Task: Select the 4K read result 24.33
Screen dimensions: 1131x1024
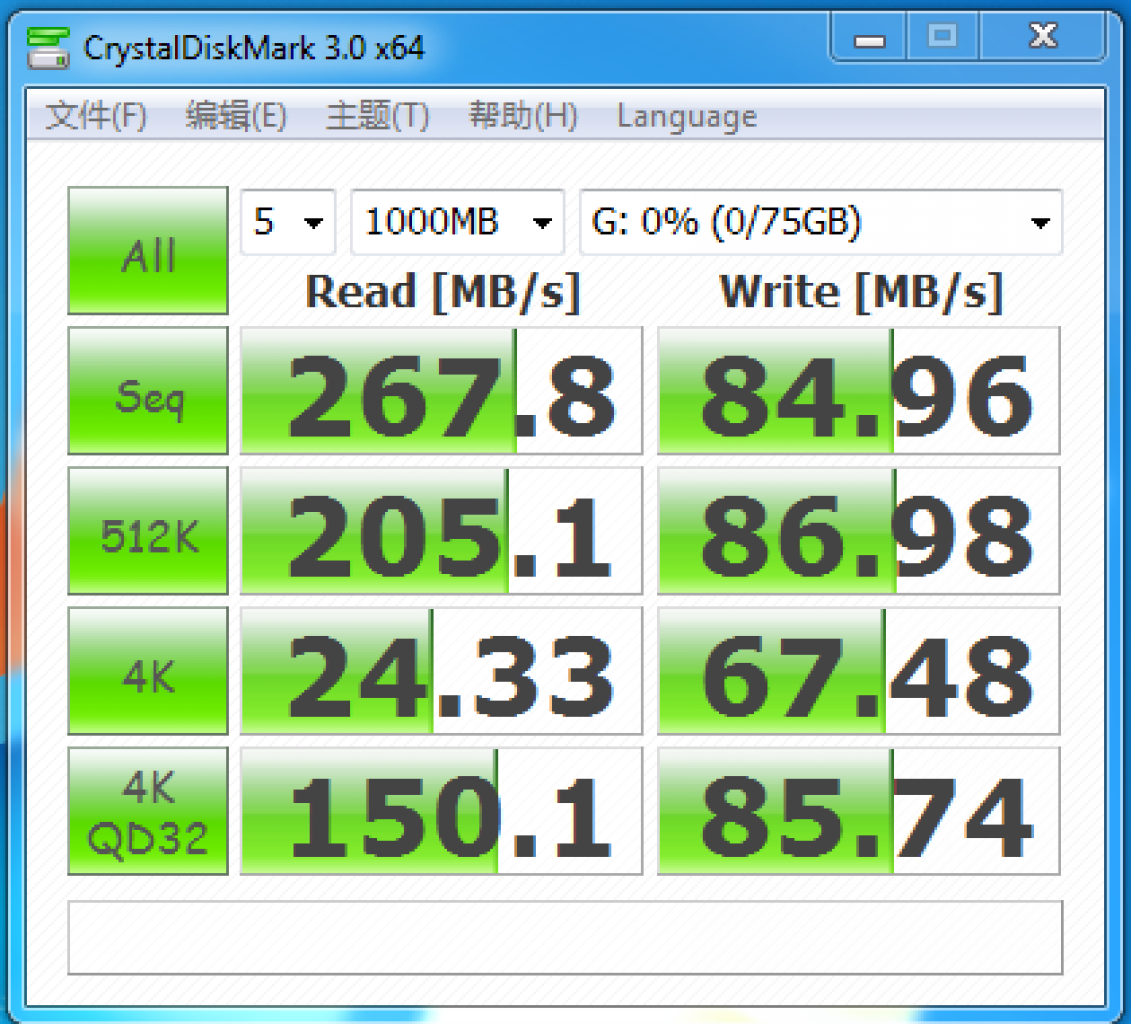Action: (441, 671)
